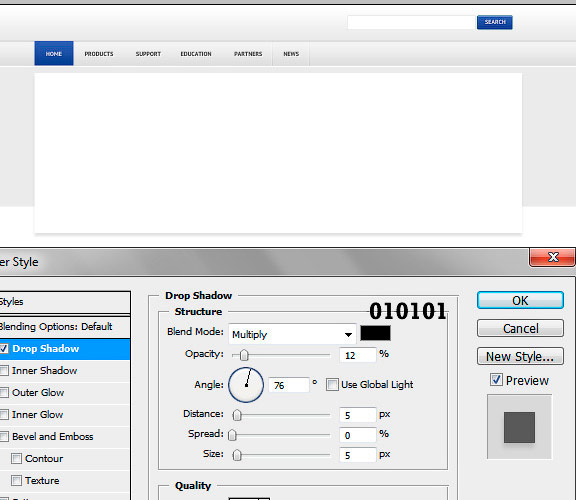
Task: Open the Blend Mode Multiply dropdown
Action: [x=292, y=334]
